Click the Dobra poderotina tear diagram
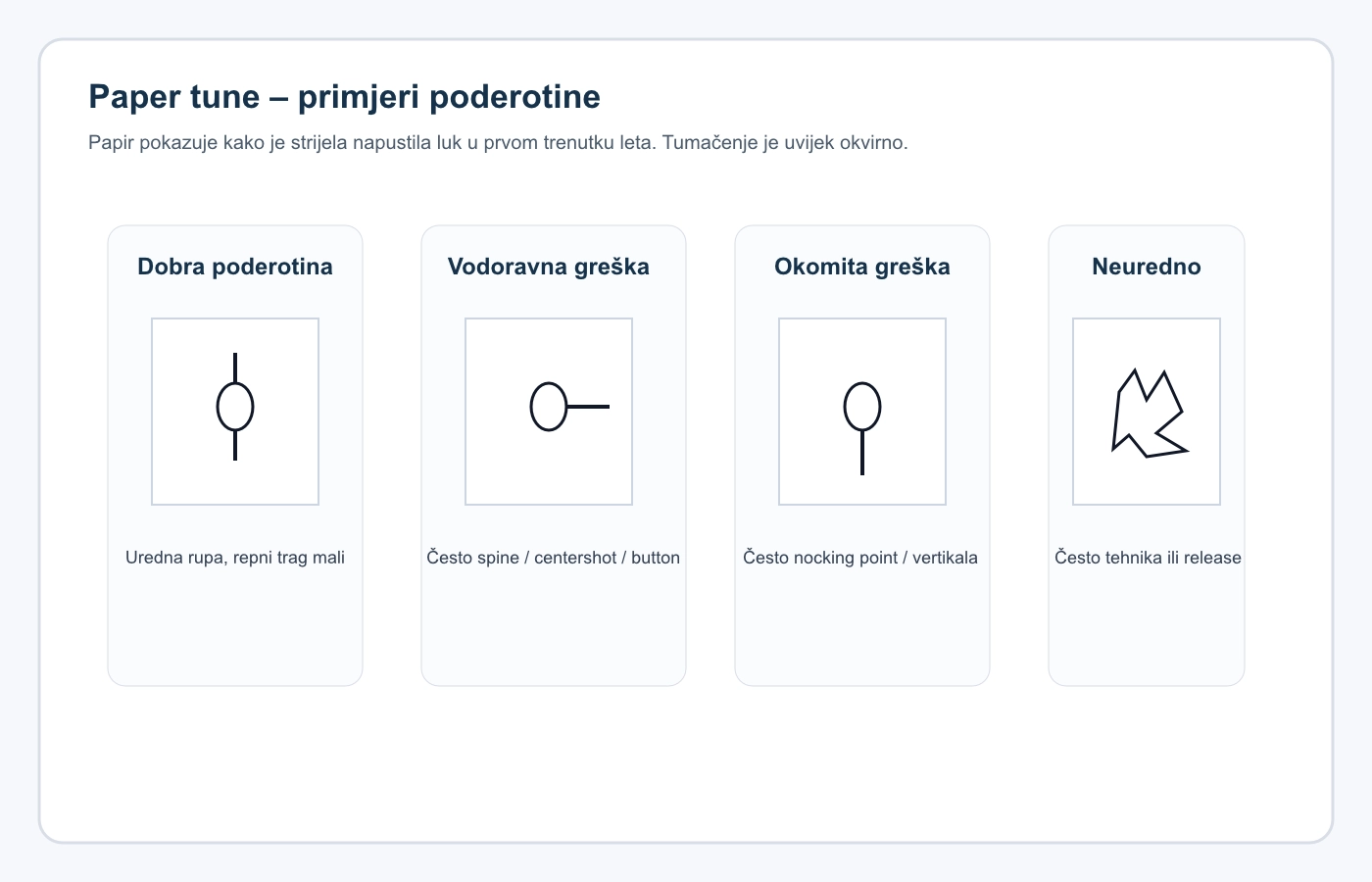1372x882 pixels. click(235, 412)
